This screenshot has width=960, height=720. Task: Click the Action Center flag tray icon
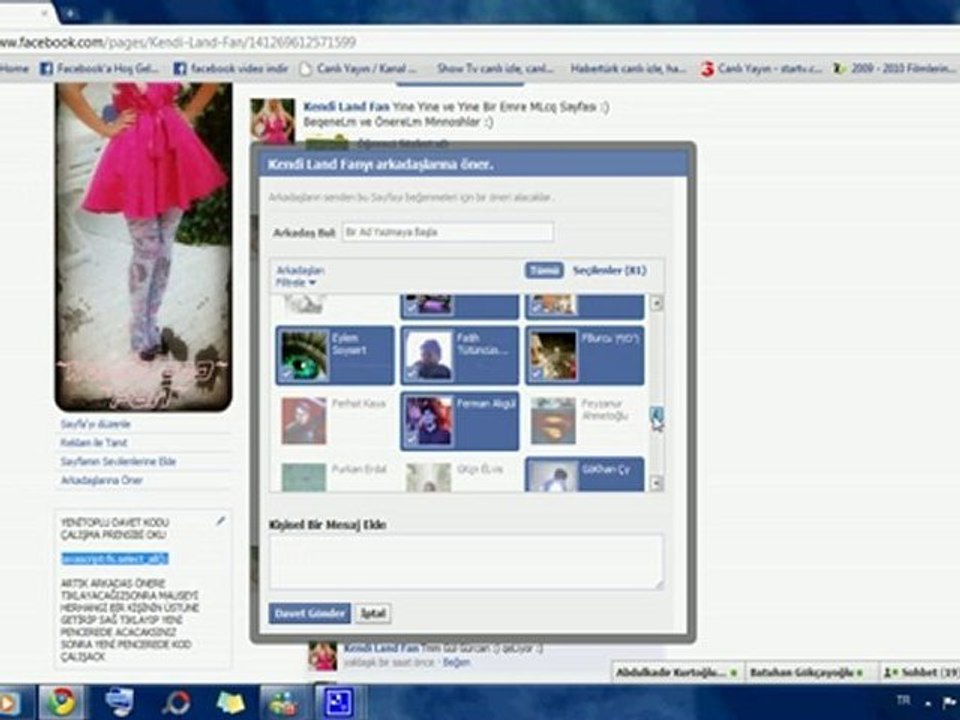tap(949, 702)
